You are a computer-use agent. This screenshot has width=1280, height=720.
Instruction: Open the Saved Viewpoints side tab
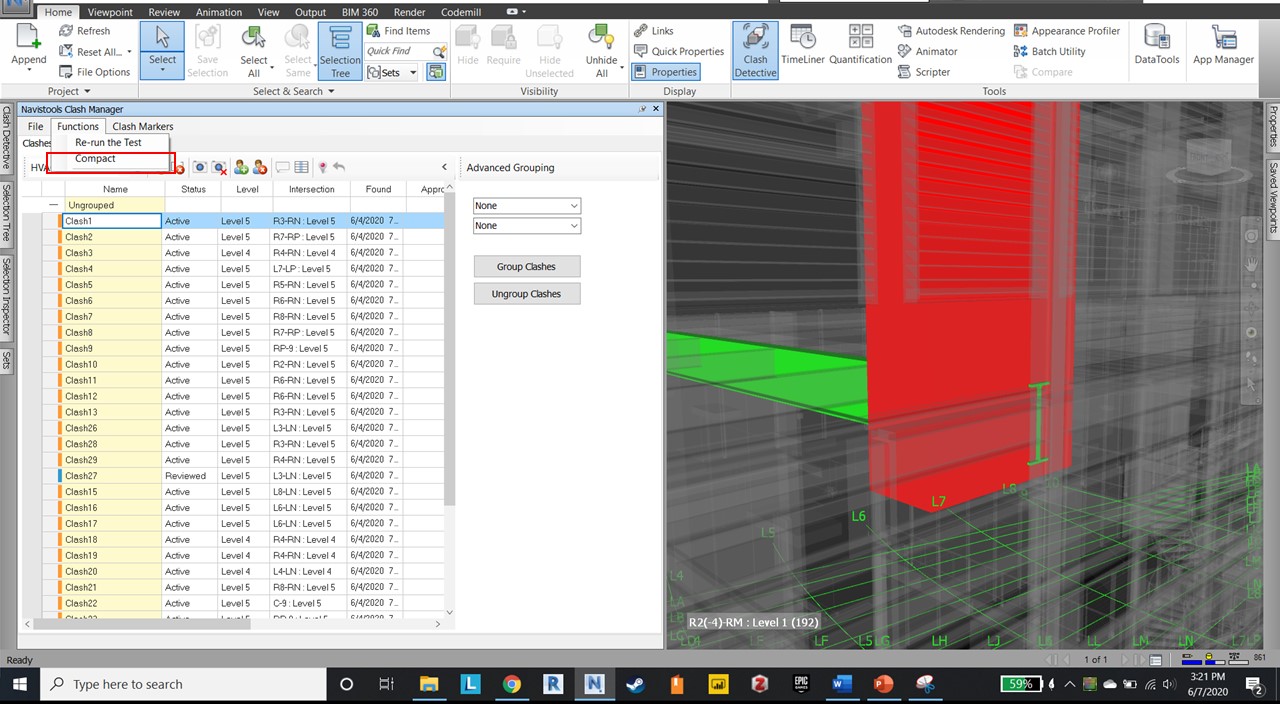pos(1273,198)
